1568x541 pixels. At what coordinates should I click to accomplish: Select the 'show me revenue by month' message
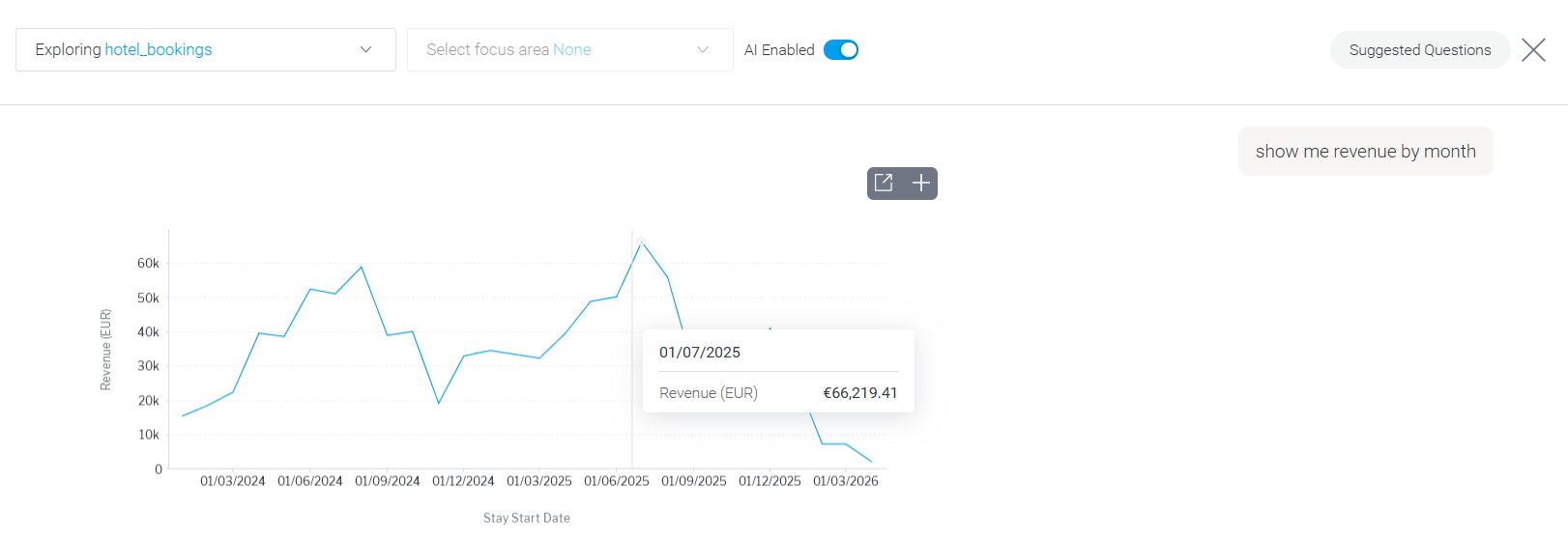pyautogui.click(x=1366, y=151)
